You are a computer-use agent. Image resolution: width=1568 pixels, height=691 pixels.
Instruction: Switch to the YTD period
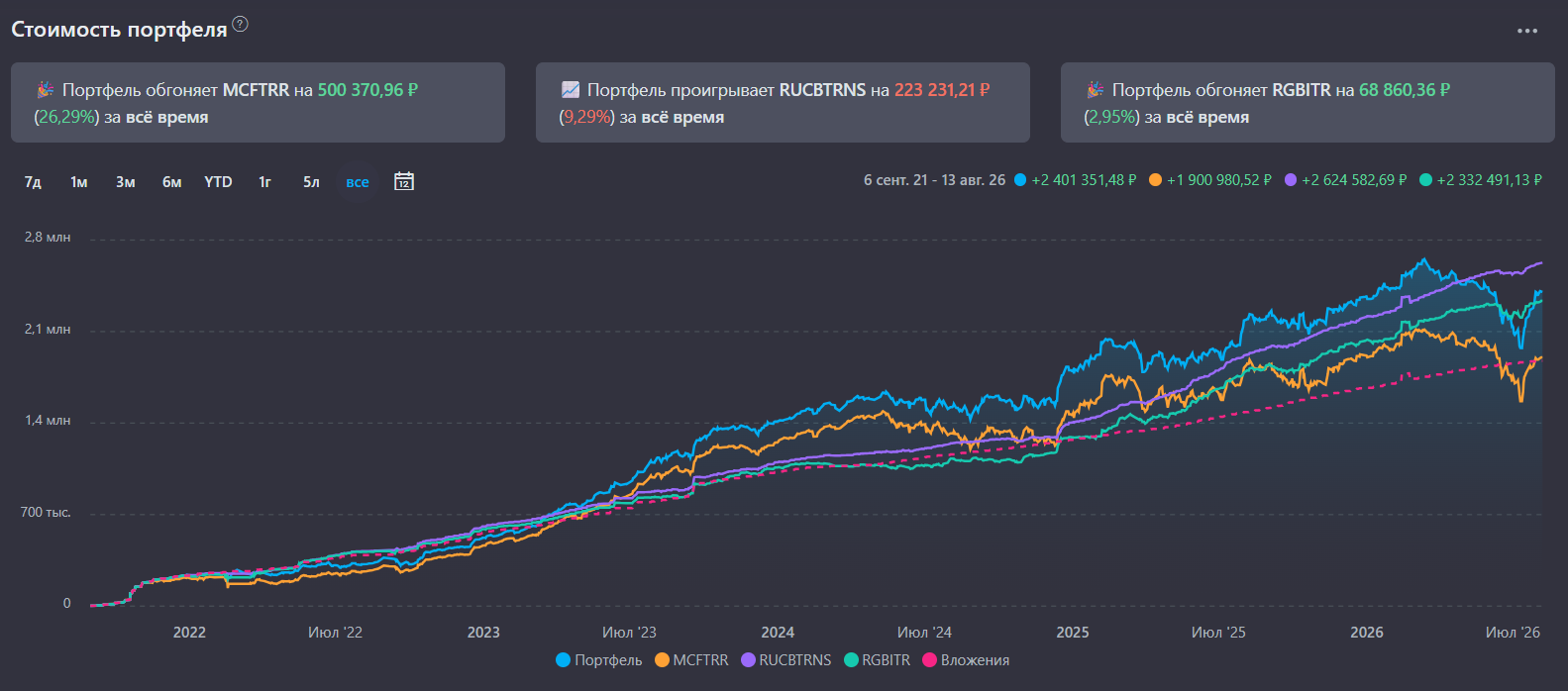tap(218, 182)
